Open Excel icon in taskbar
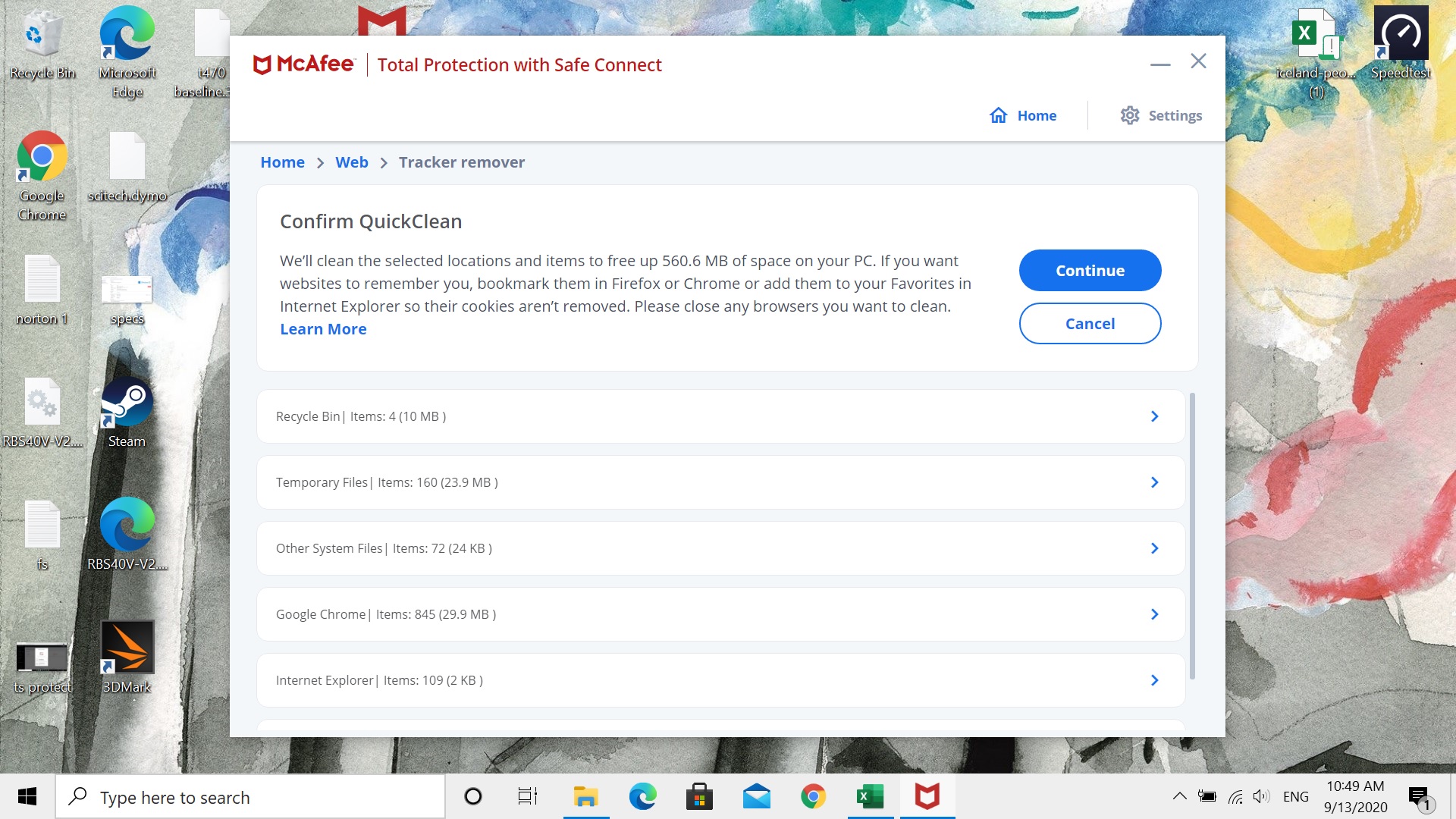The image size is (1456, 819). pyautogui.click(x=870, y=797)
